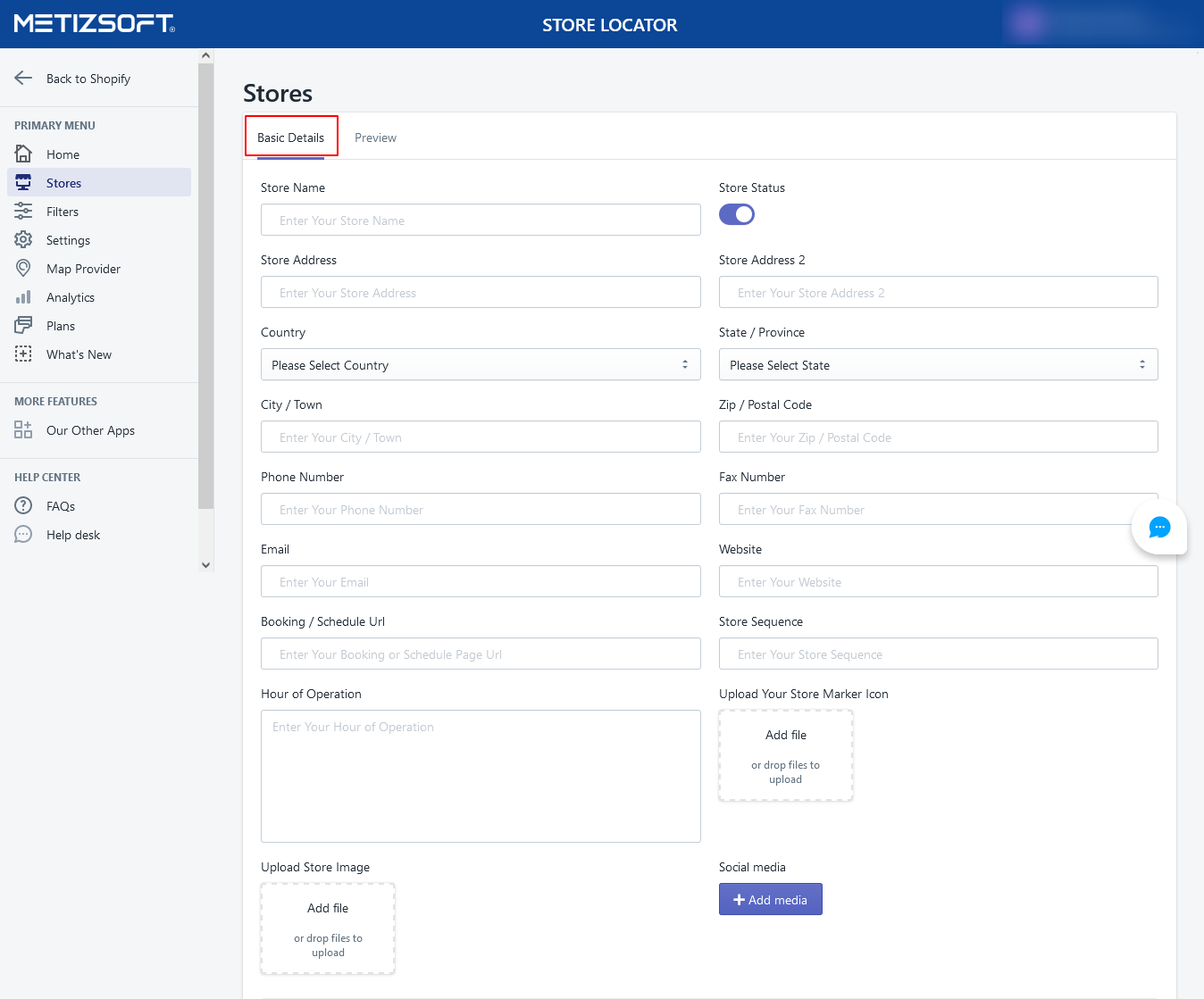The width and height of the screenshot is (1204, 999).
Task: Open the blue chat bubble widget
Action: point(1158,528)
